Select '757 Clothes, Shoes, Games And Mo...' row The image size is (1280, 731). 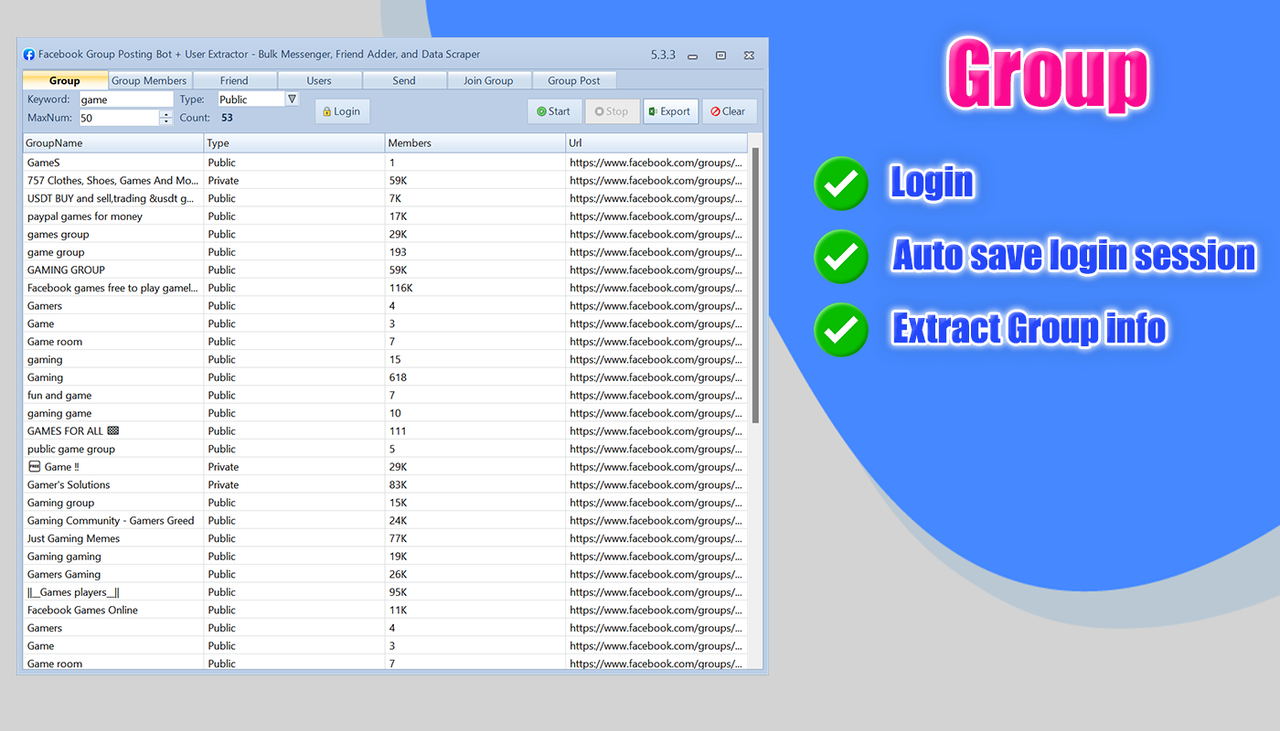coord(385,180)
